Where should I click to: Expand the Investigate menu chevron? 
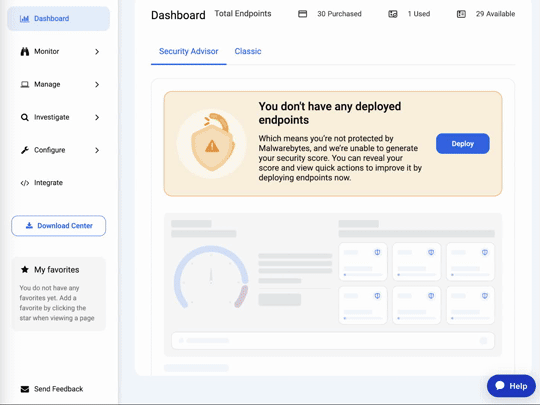click(x=97, y=117)
